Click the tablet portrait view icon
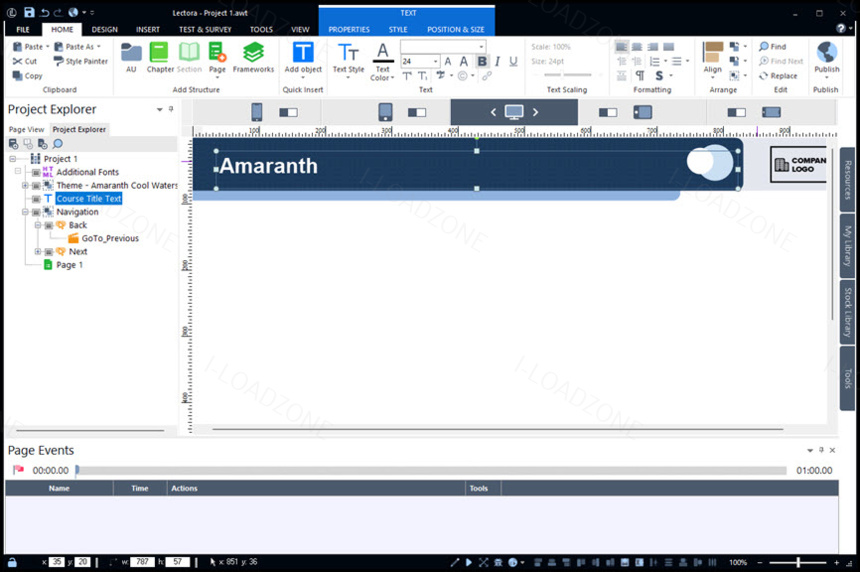 tap(386, 112)
